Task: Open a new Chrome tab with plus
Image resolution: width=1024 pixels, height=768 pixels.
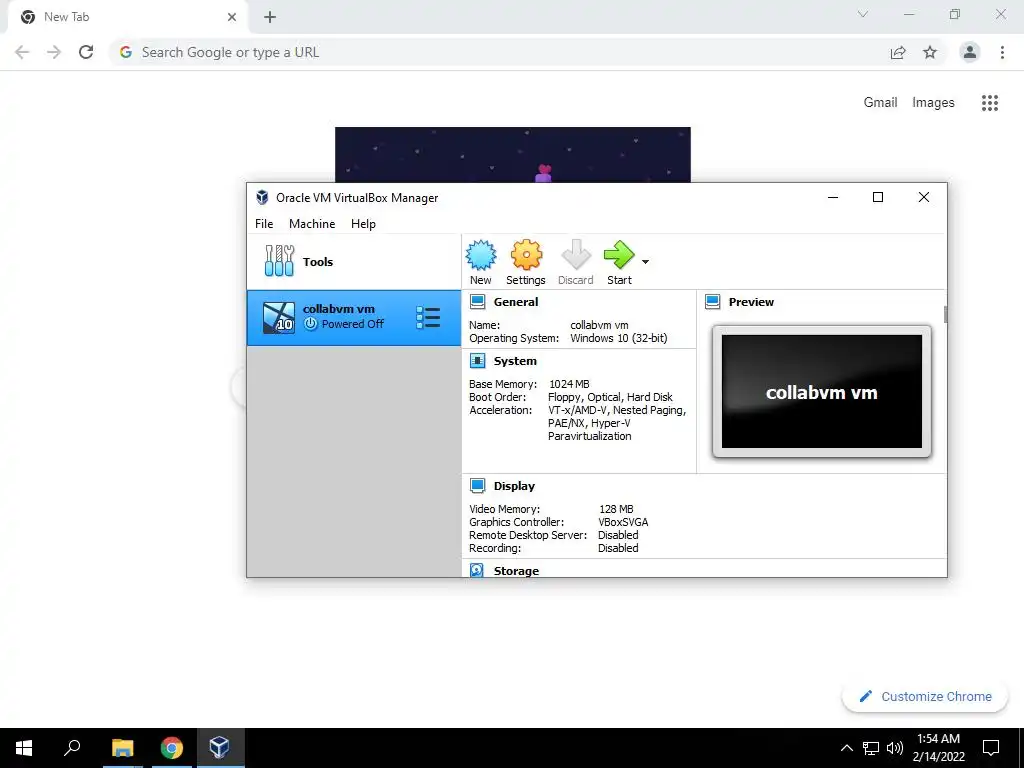Action: point(270,17)
